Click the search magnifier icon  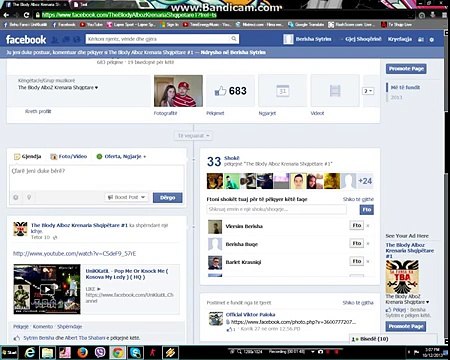point(234,39)
